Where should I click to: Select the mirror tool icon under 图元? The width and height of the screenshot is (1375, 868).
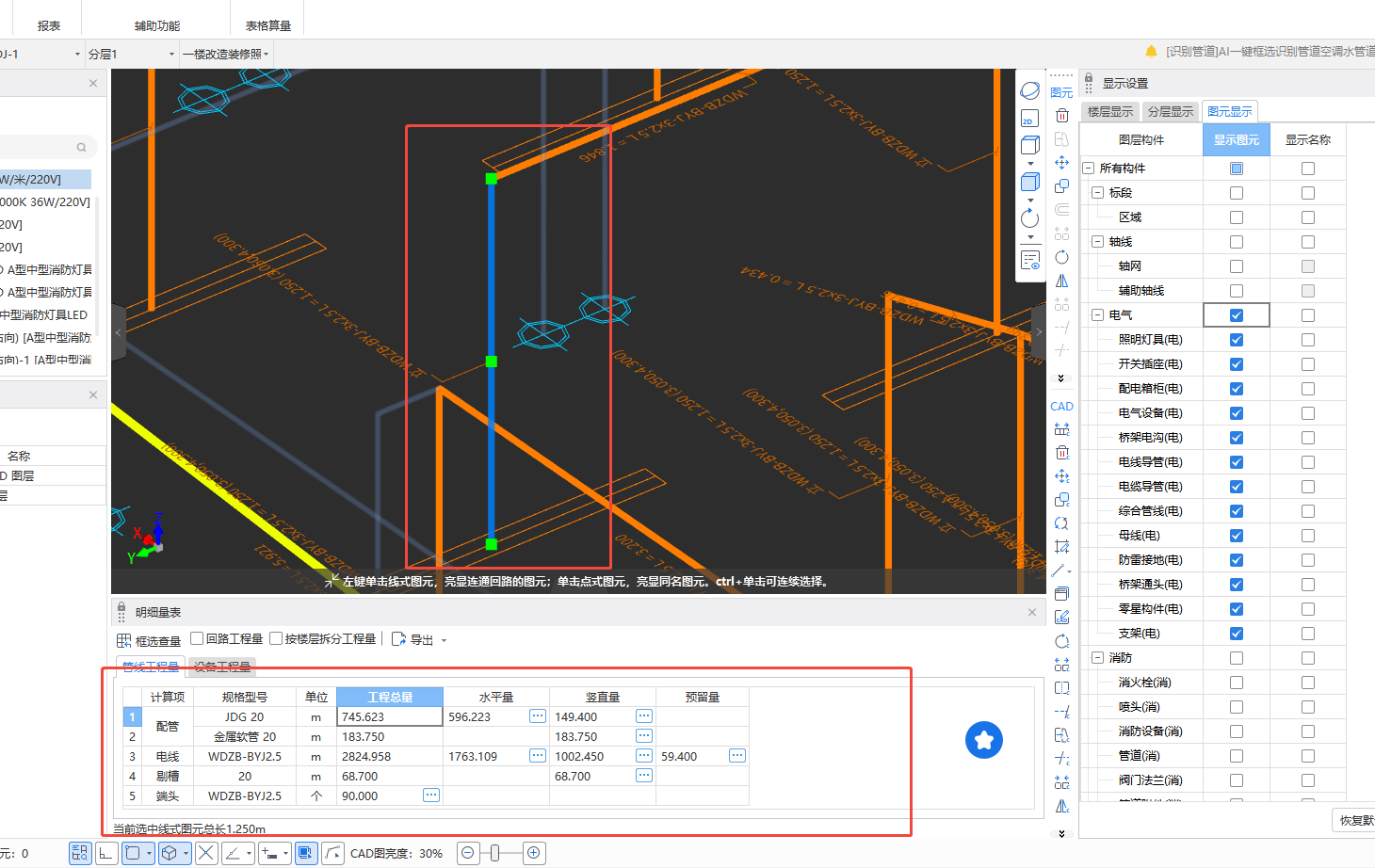[1062, 281]
